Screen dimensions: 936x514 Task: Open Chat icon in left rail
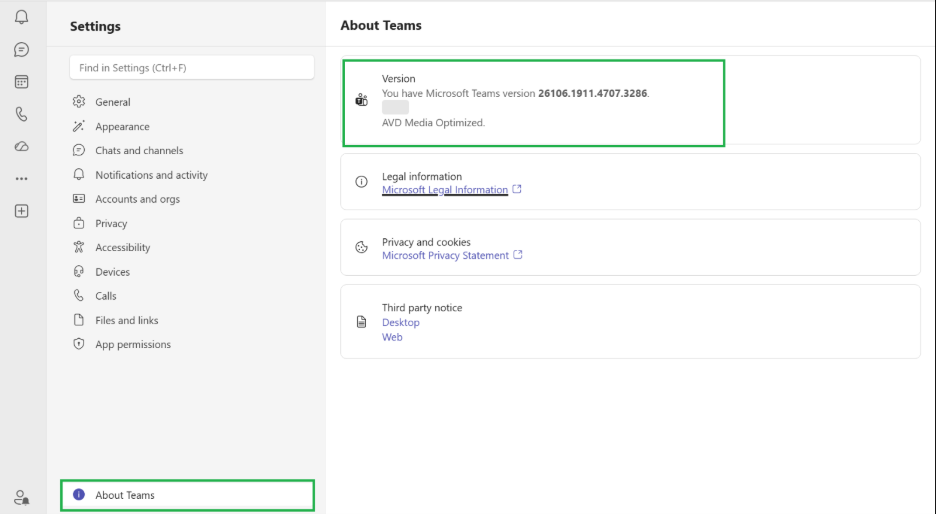21,50
